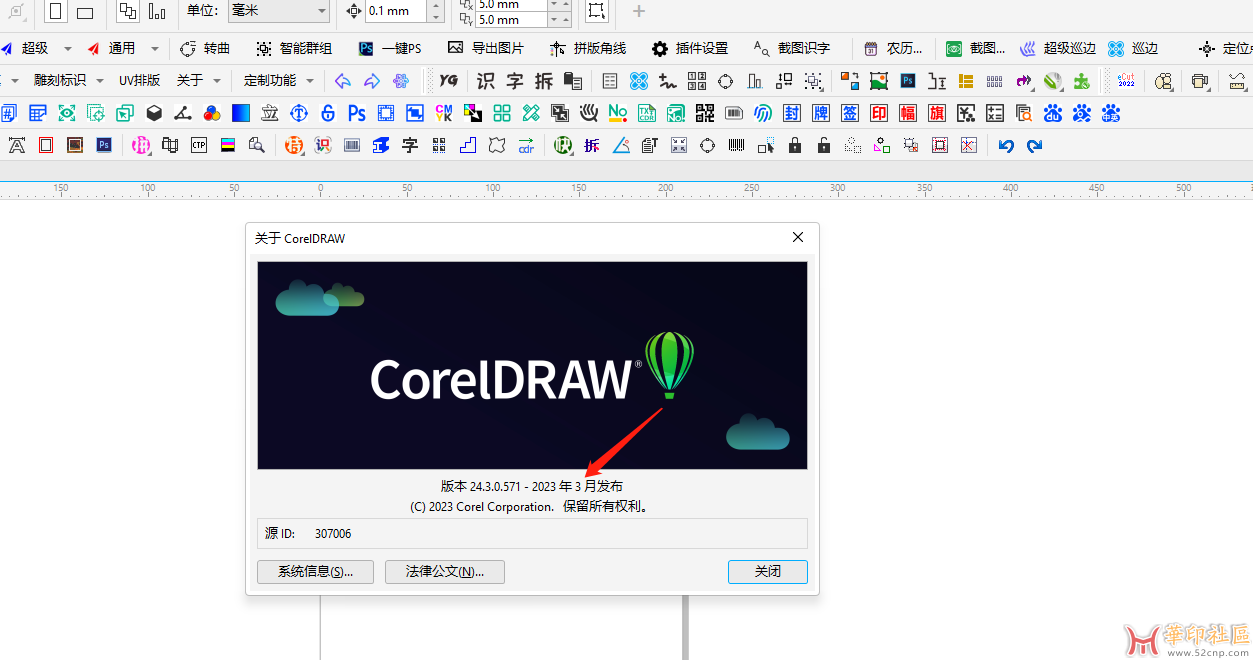Image resolution: width=1253 pixels, height=660 pixels.
Task: Click the YG icon
Action: (449, 81)
